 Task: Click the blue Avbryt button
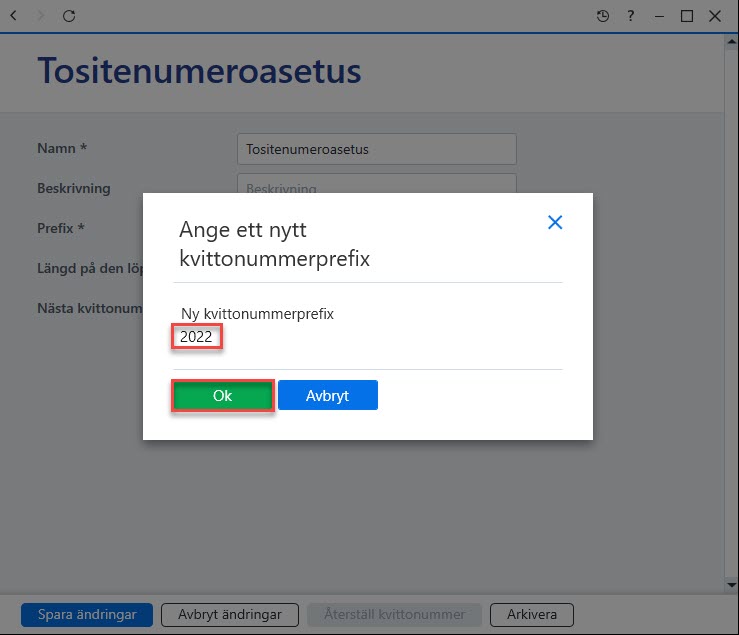pyautogui.click(x=328, y=395)
